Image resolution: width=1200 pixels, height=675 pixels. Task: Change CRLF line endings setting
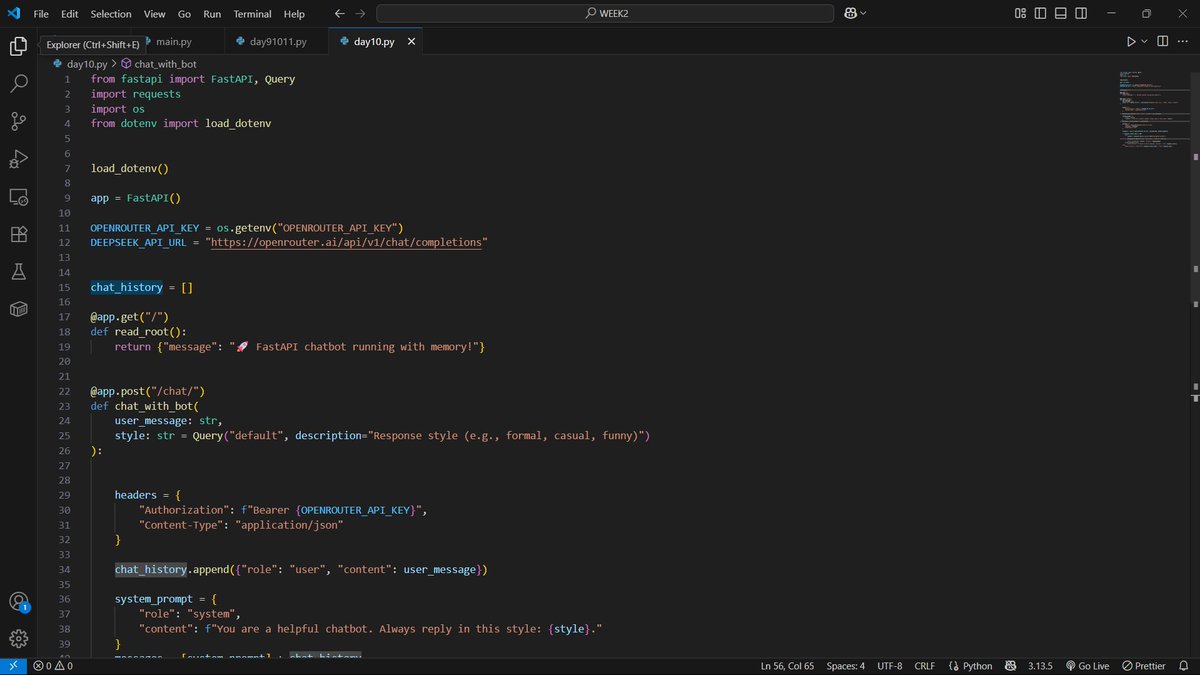[924, 665]
